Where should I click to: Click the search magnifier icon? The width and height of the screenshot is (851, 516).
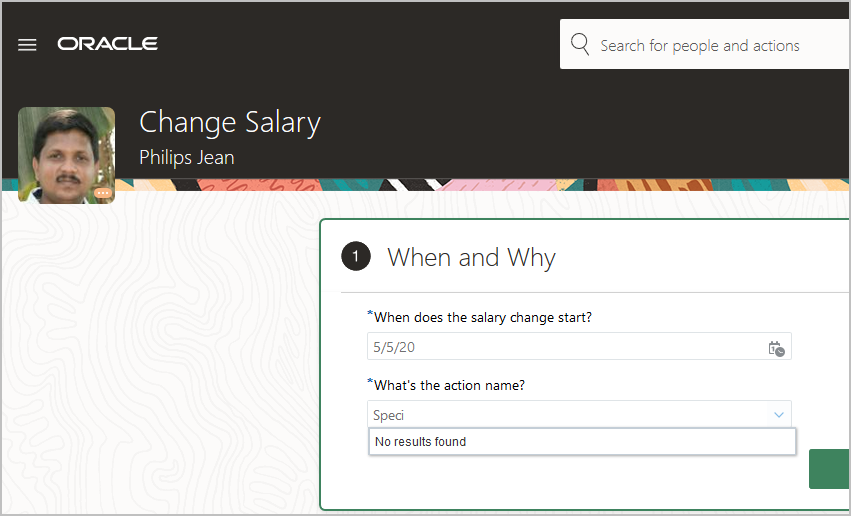coord(579,44)
